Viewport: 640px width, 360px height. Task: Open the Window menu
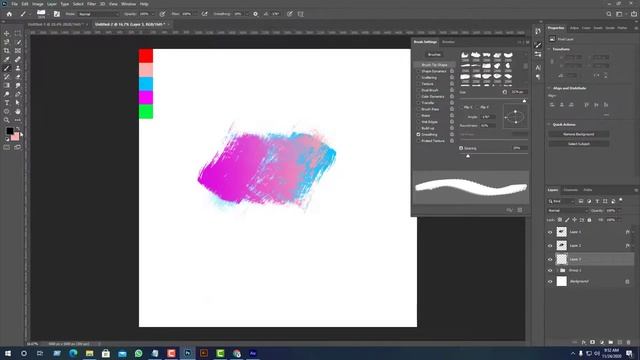129,4
